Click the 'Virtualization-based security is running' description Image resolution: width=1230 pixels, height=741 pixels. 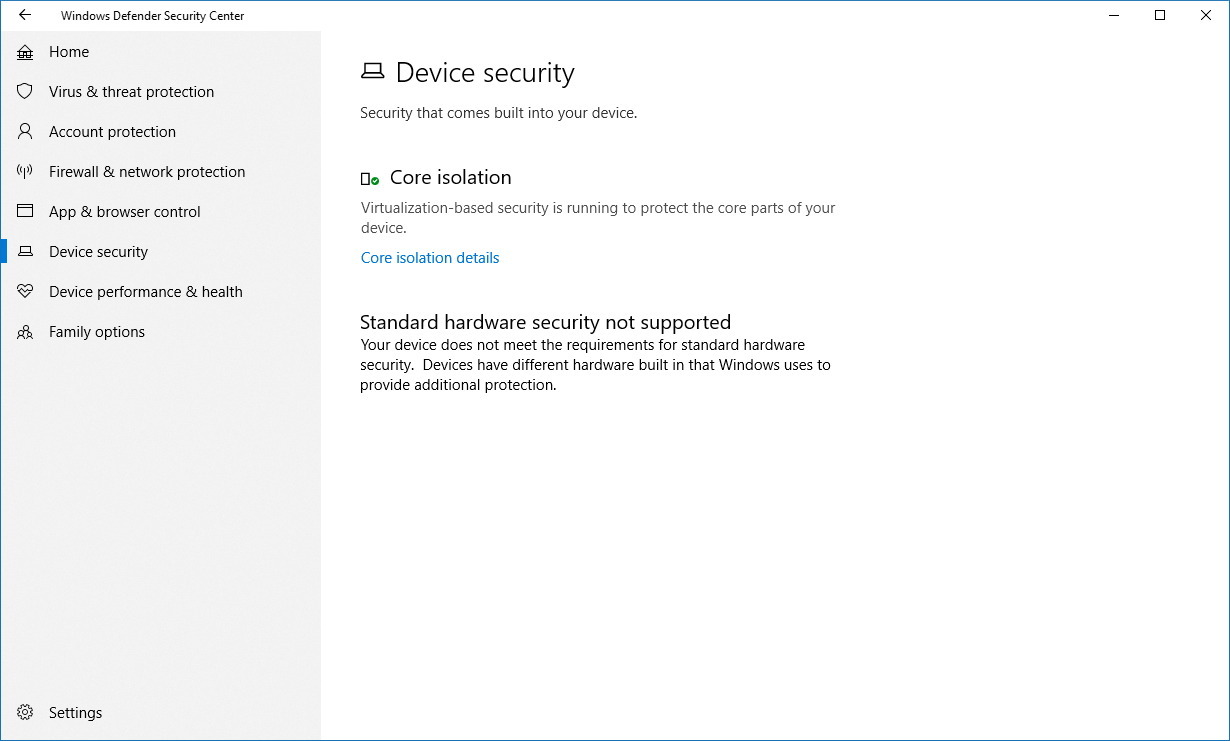tap(598, 218)
